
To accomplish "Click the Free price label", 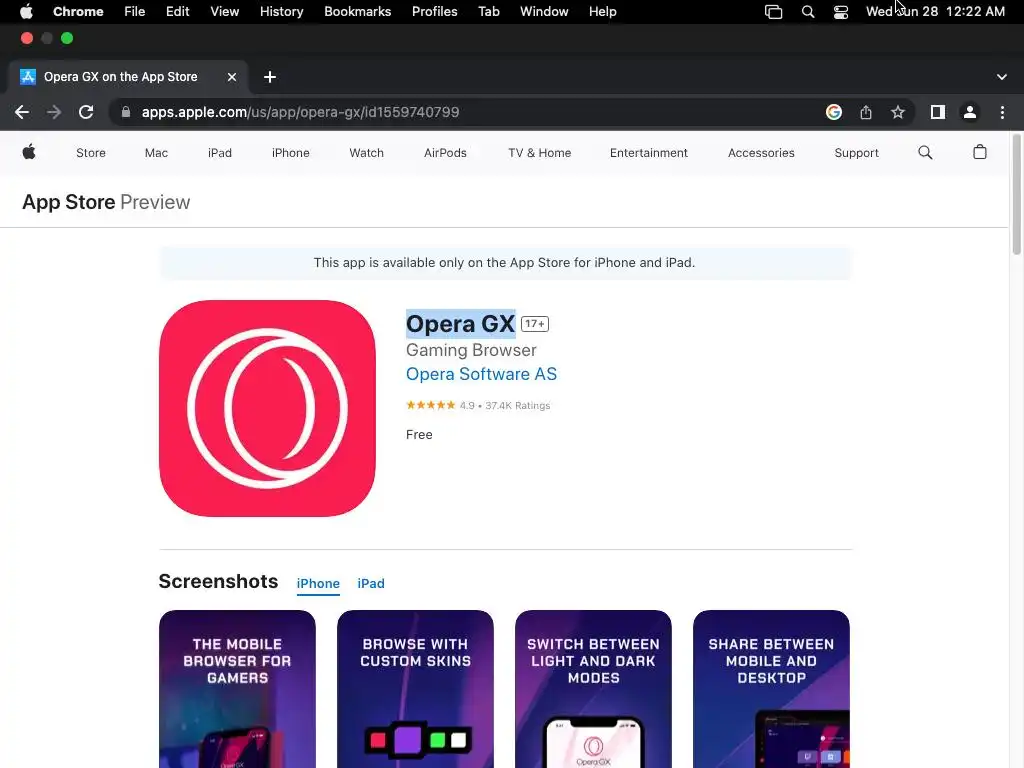I will click(x=419, y=435).
